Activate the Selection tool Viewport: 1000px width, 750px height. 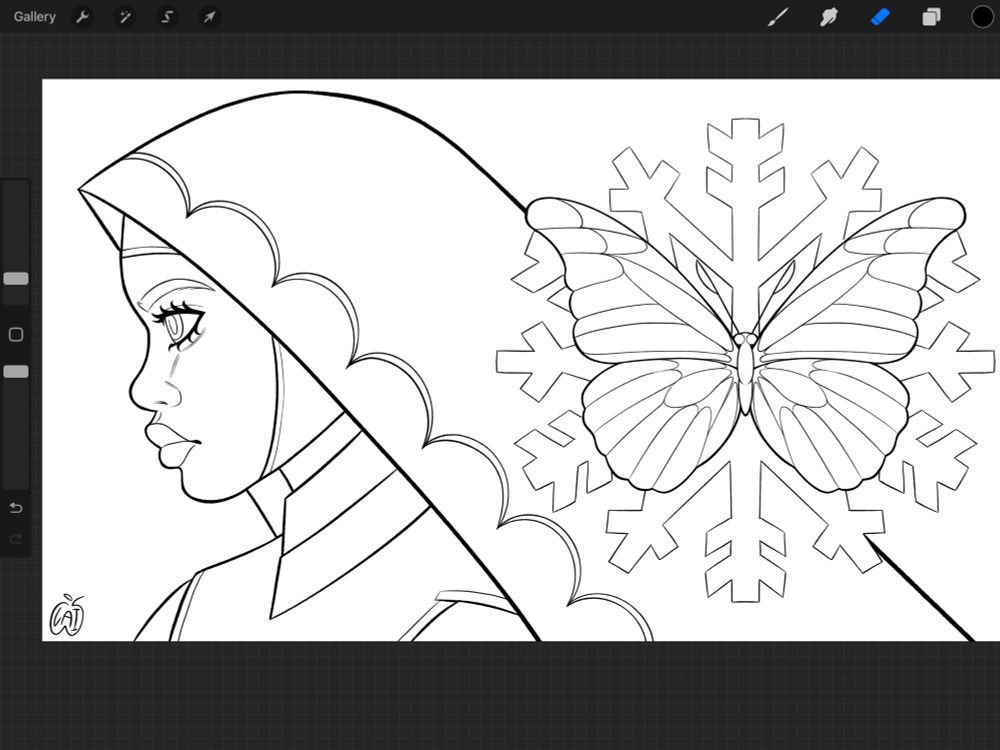click(x=167, y=17)
